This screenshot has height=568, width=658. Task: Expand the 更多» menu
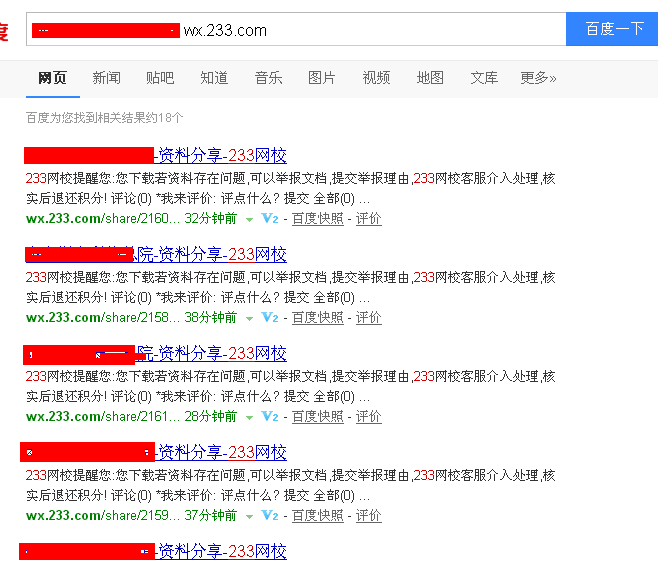[538, 78]
